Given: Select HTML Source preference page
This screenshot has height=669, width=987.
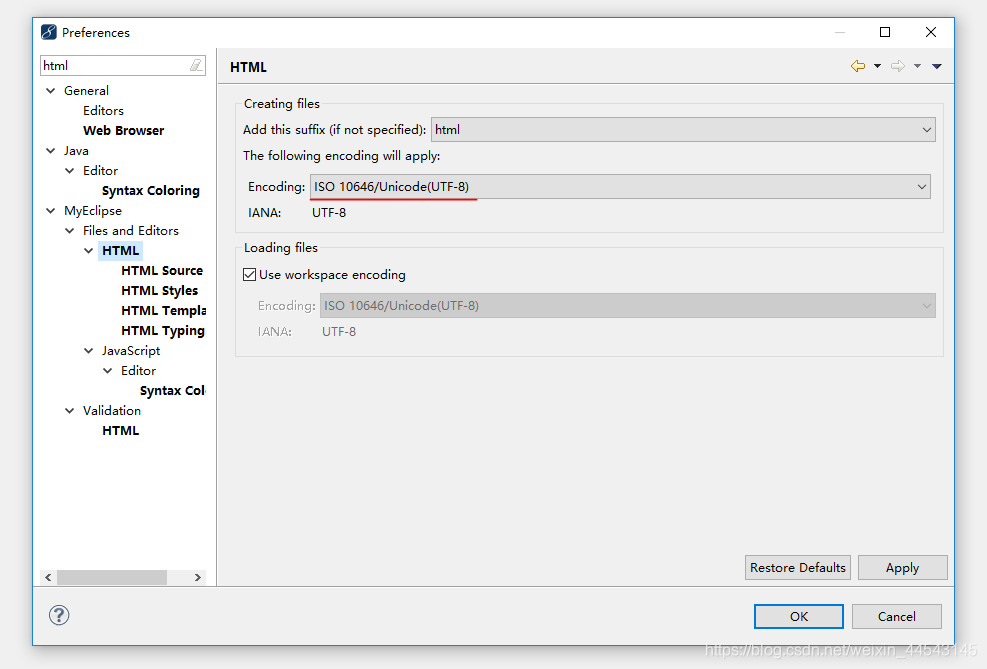Looking at the screenshot, I should (x=162, y=271).
